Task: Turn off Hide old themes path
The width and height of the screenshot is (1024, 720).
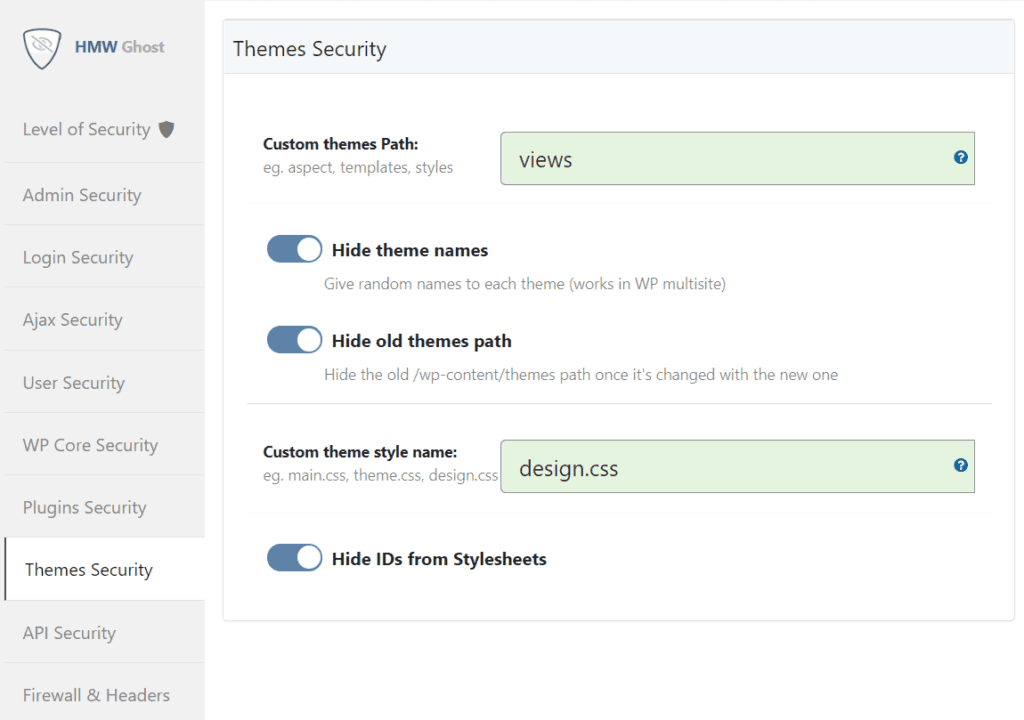Action: pos(293,339)
